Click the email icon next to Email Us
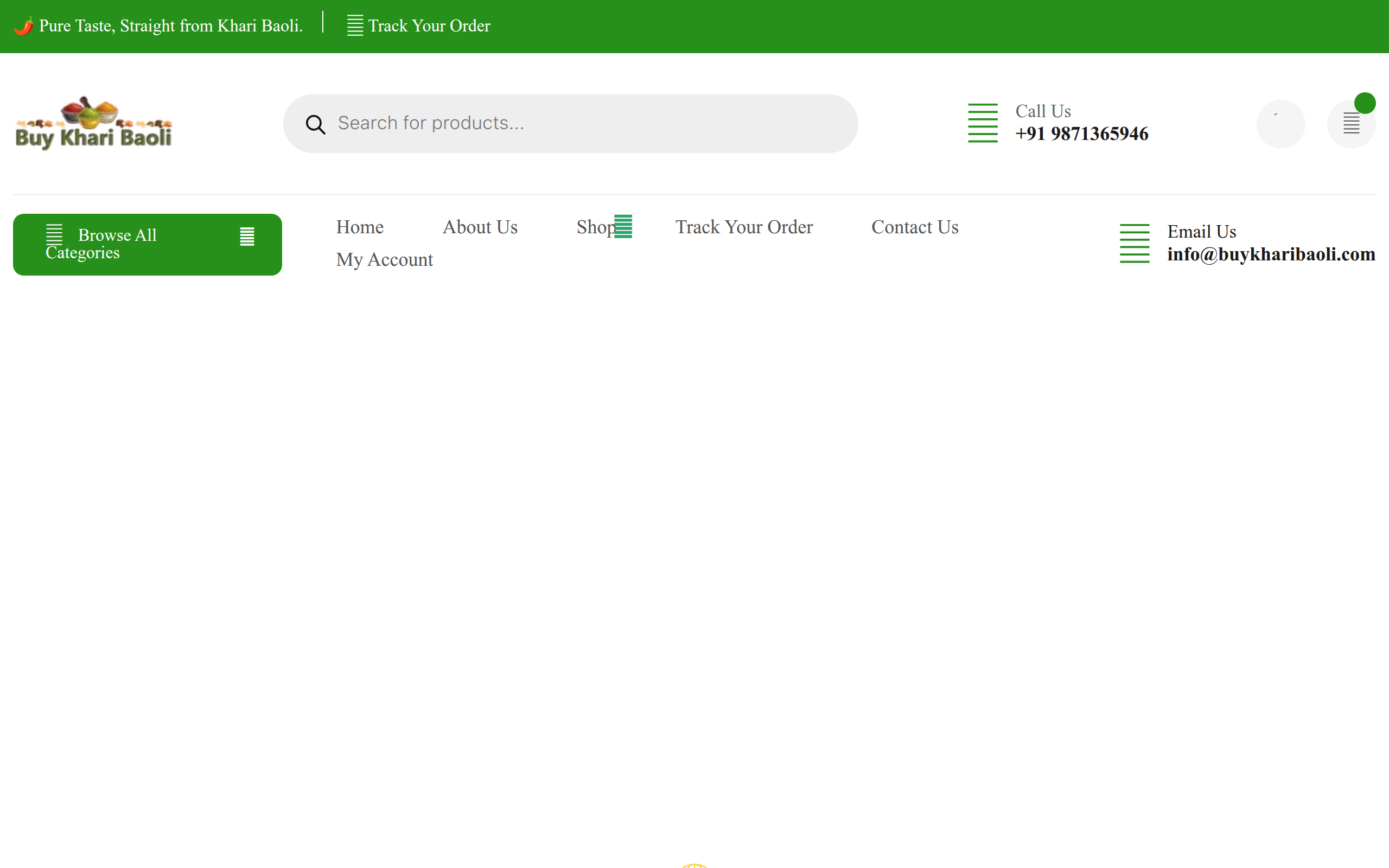The image size is (1389, 868). tap(1134, 244)
